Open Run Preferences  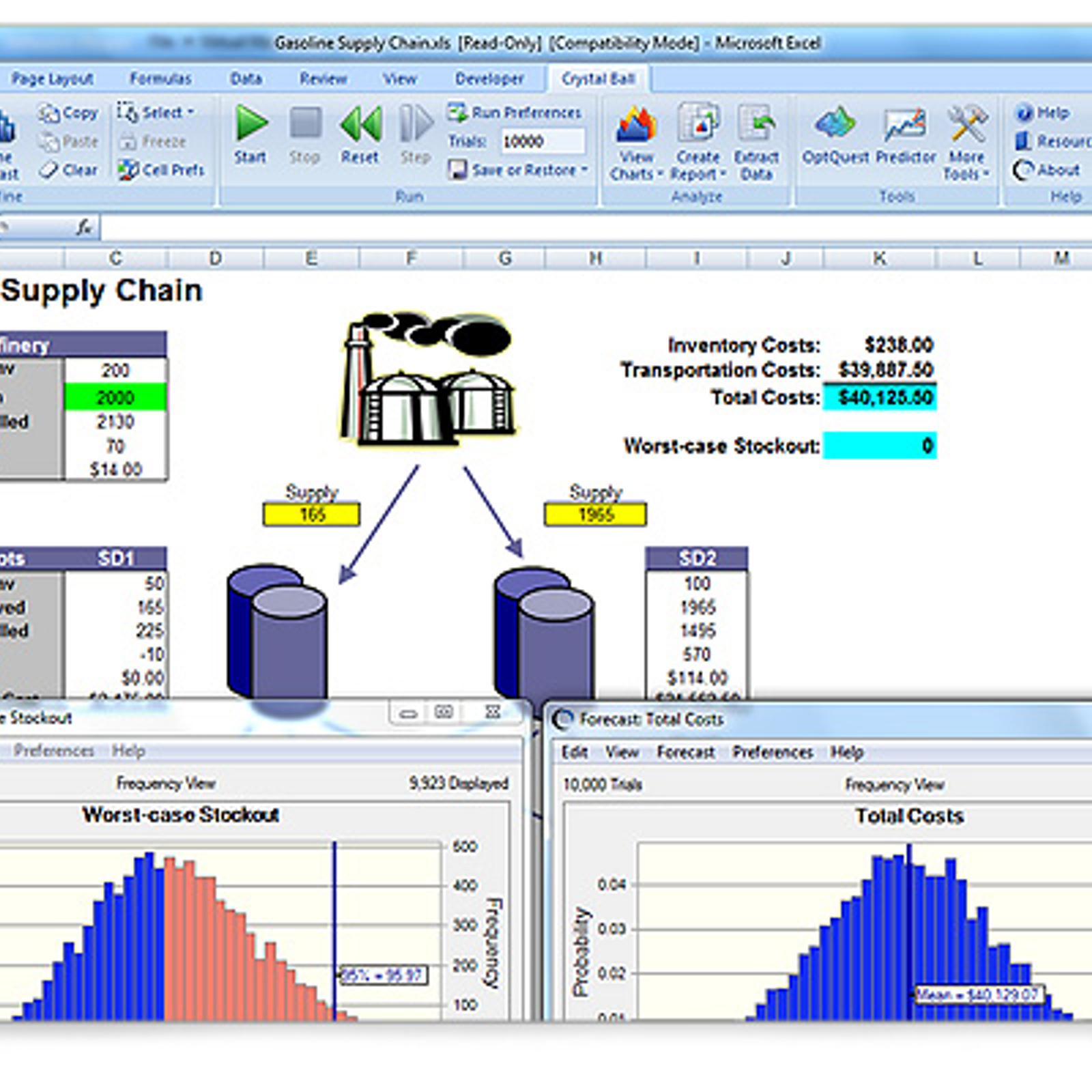click(x=515, y=112)
